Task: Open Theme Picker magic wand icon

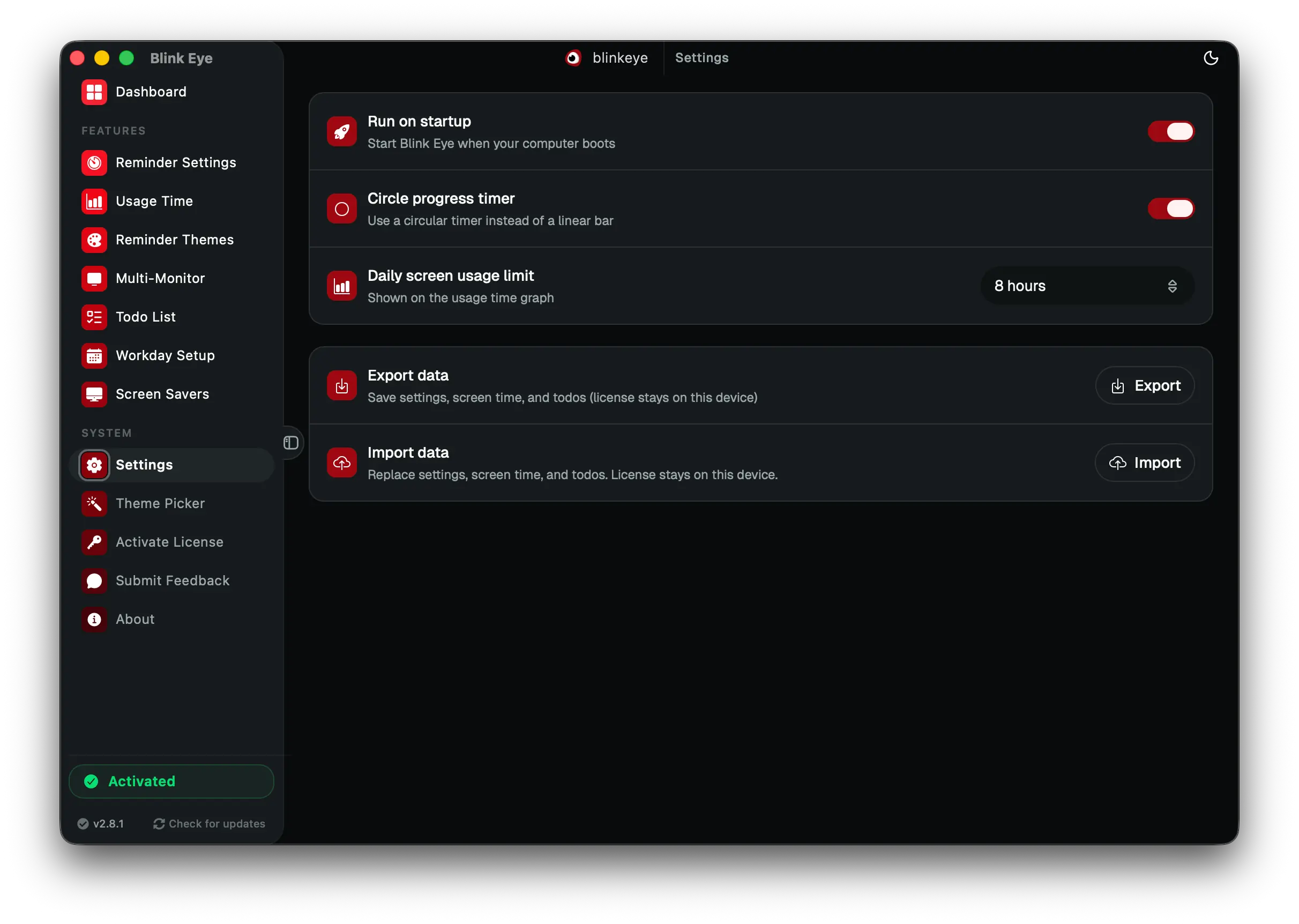Action: [x=94, y=504]
